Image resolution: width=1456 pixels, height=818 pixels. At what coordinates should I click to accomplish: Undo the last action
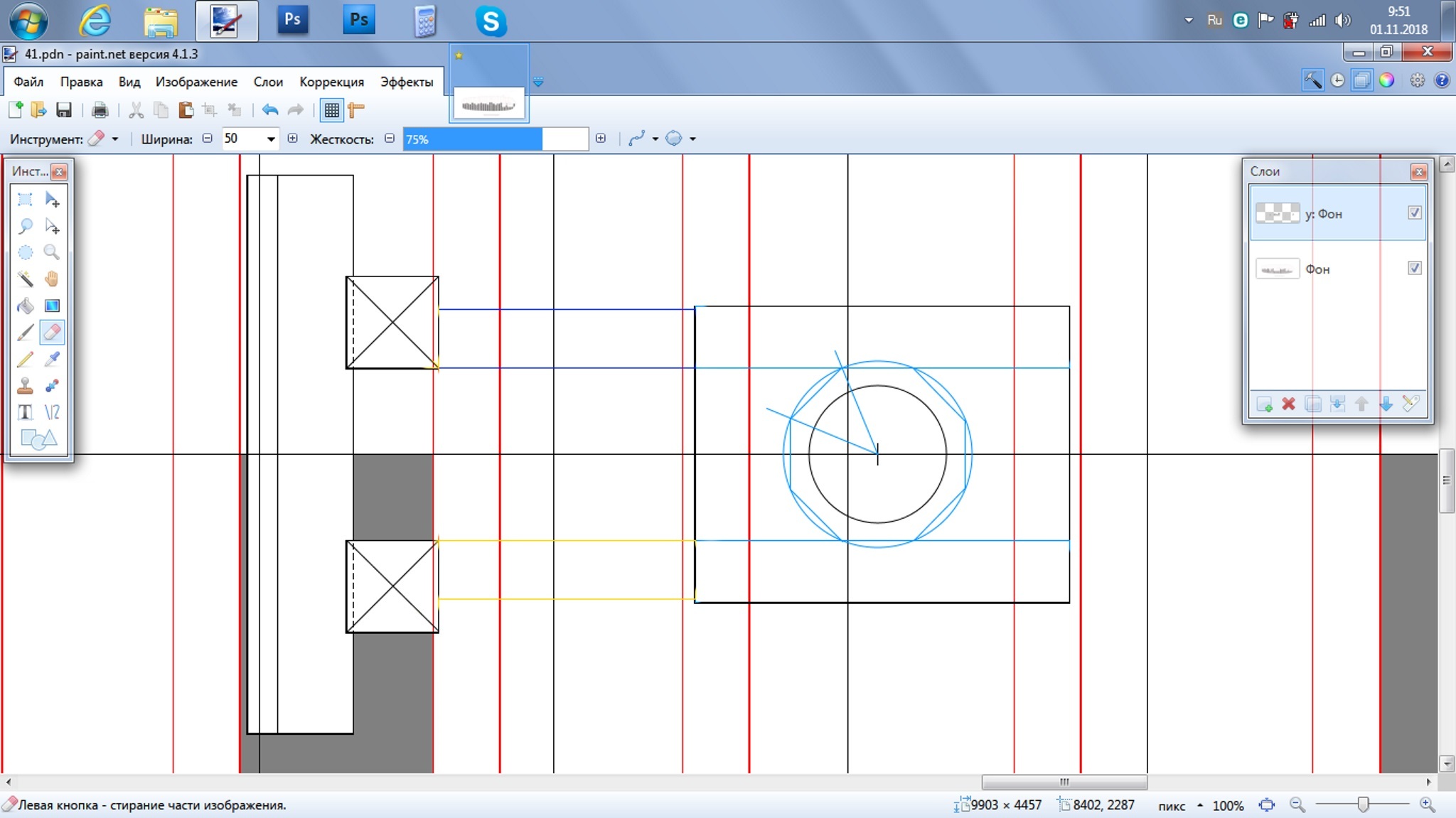pyautogui.click(x=270, y=110)
